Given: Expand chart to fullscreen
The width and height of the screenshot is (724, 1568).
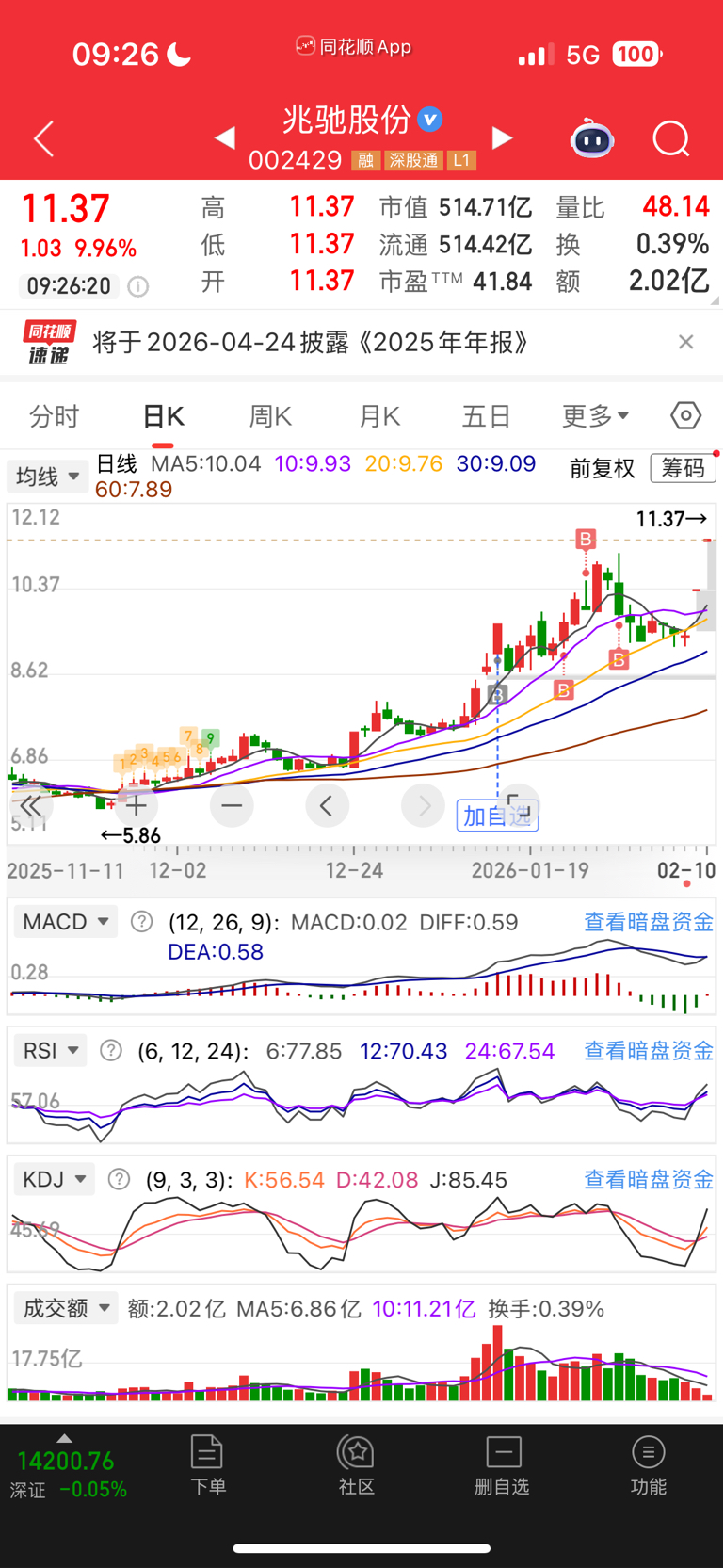Looking at the screenshot, I should click(519, 806).
